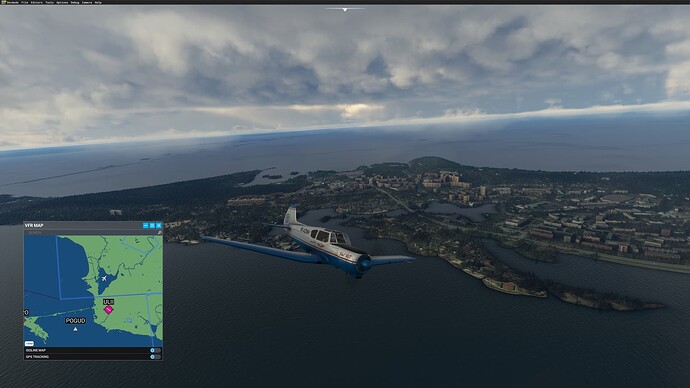Select the pink ULII airport marker
This screenshot has height=388, width=690.
click(x=108, y=310)
